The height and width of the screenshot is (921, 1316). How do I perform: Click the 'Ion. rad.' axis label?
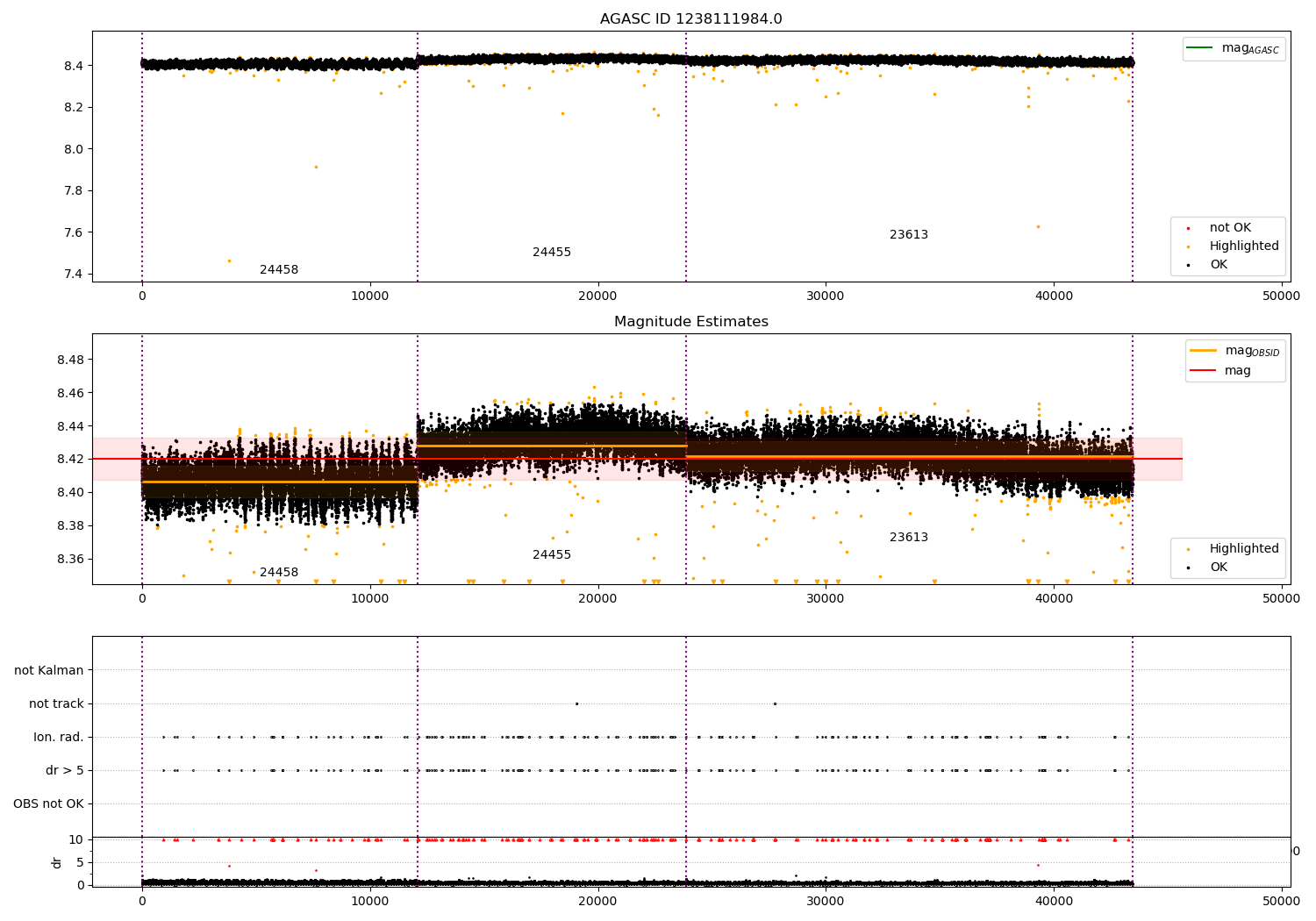coord(59,738)
